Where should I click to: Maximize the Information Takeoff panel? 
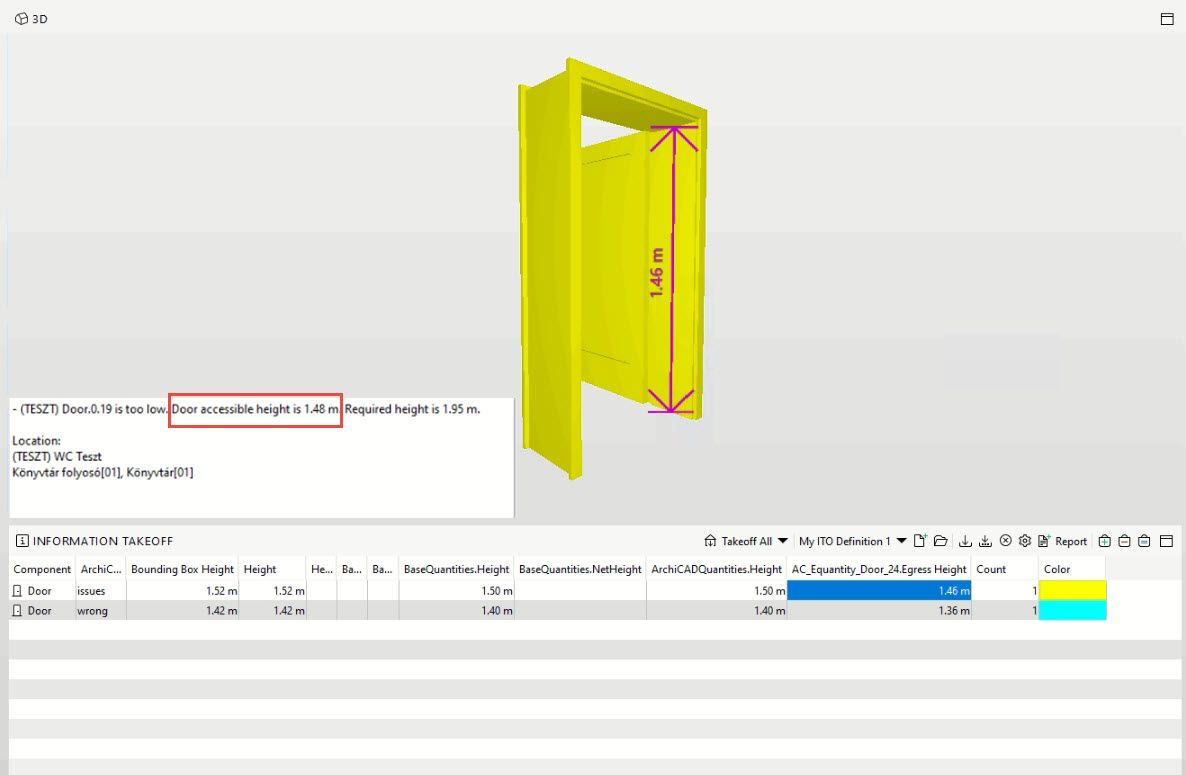point(1167,541)
